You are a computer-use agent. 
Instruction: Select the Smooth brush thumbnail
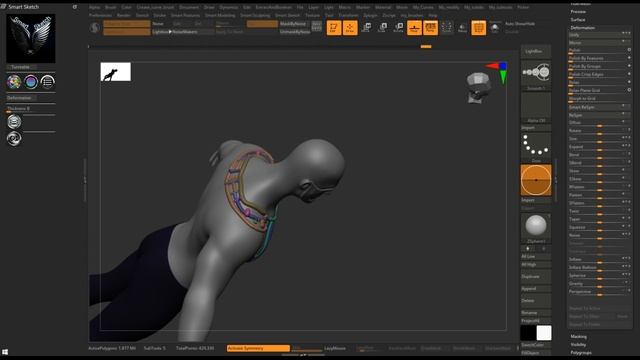point(536,75)
